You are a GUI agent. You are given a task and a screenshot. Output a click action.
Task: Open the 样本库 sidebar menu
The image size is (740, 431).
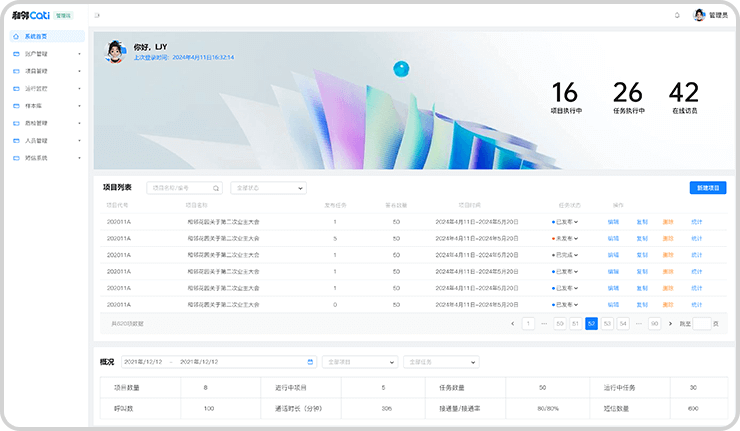point(45,105)
